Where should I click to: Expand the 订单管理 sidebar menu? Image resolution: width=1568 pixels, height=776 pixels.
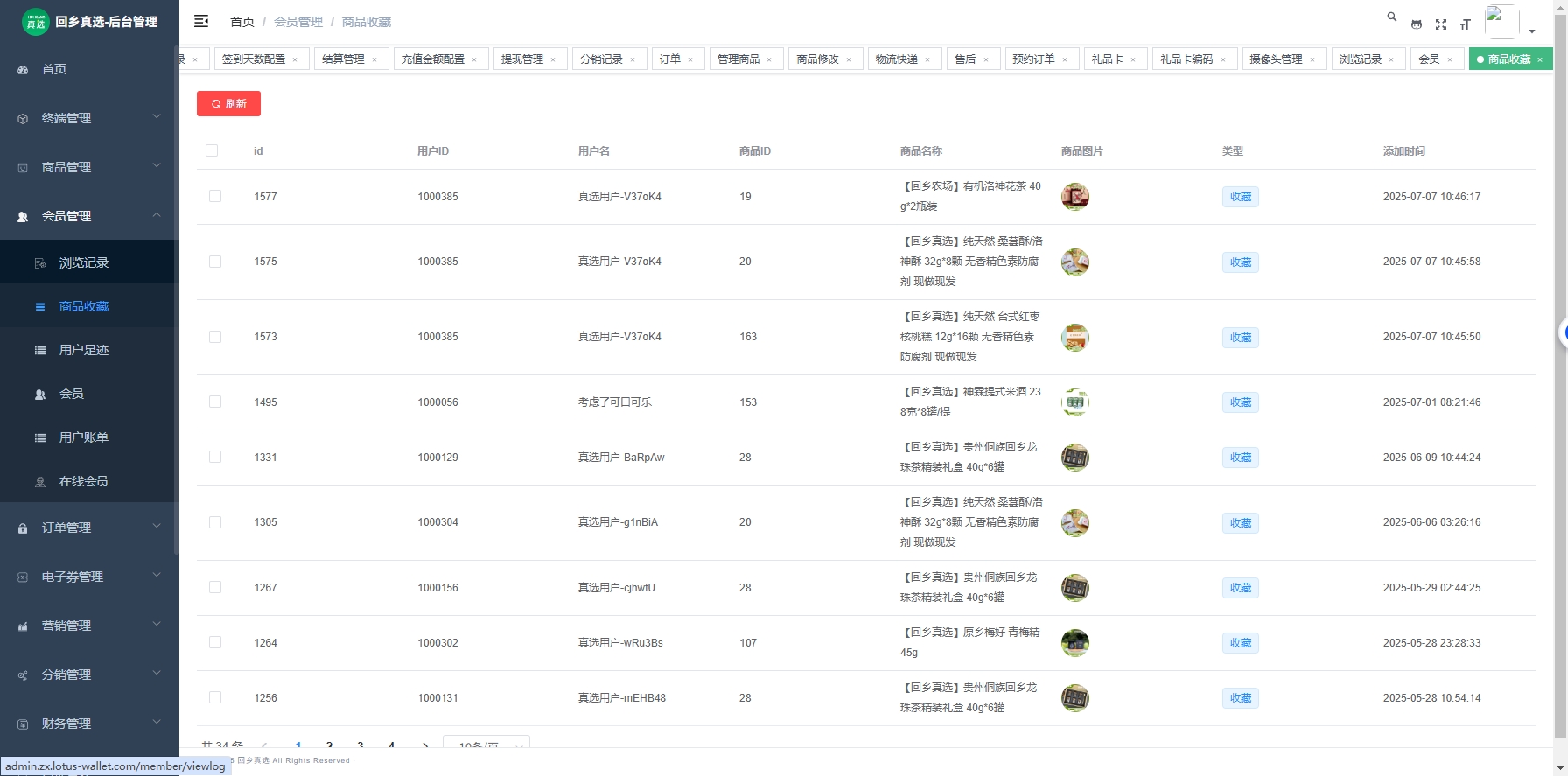click(x=87, y=528)
